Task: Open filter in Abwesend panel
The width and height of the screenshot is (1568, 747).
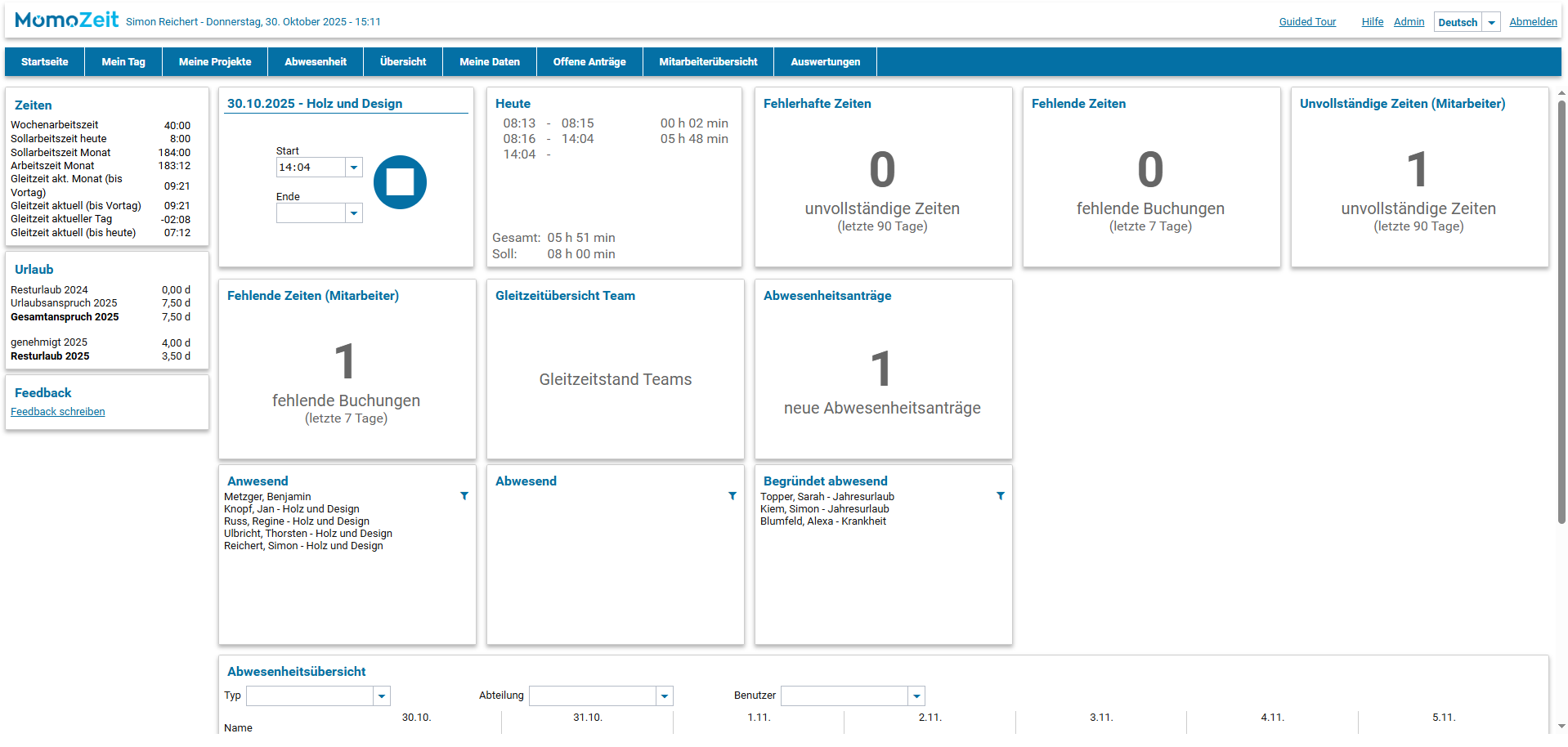Action: (732, 496)
